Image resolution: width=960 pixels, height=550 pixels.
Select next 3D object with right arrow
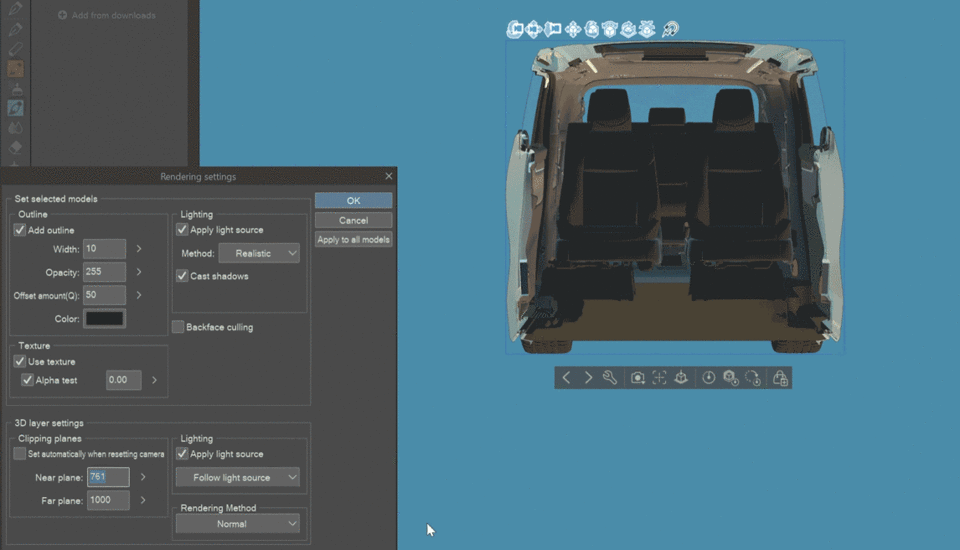coord(588,378)
